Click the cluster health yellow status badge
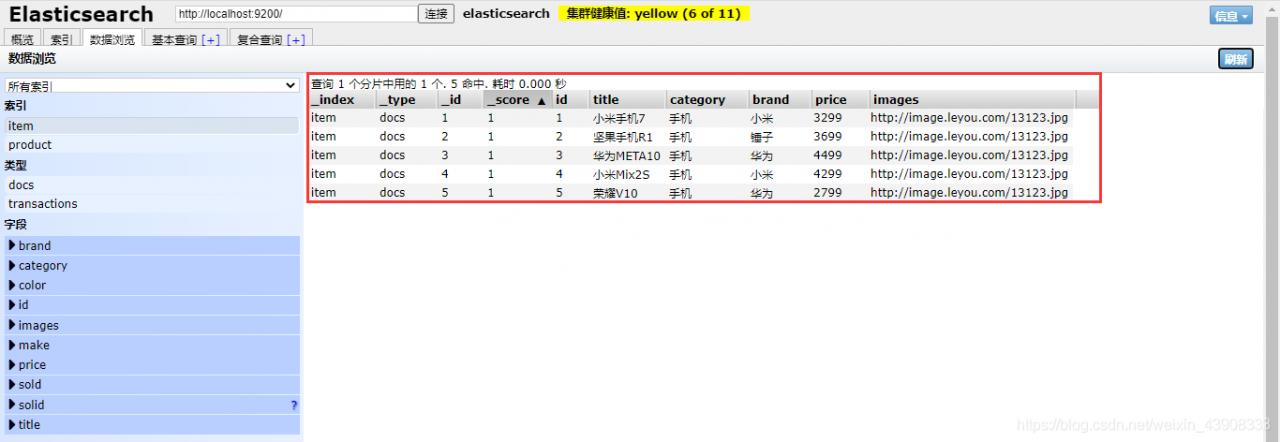The height and width of the screenshot is (442, 1280). [x=654, y=14]
